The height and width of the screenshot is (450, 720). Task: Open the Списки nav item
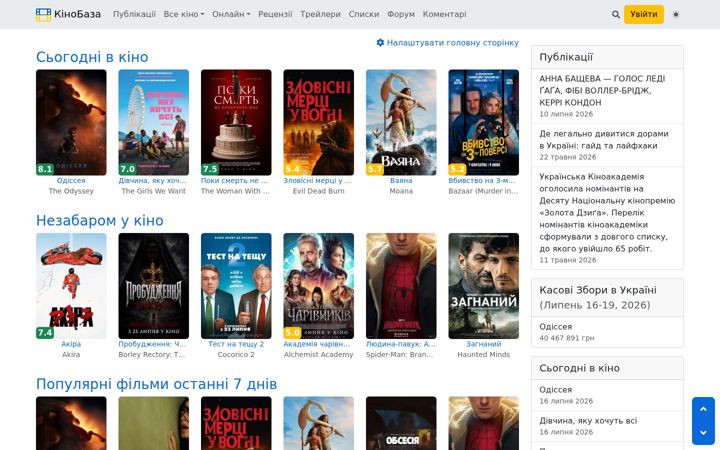point(364,14)
